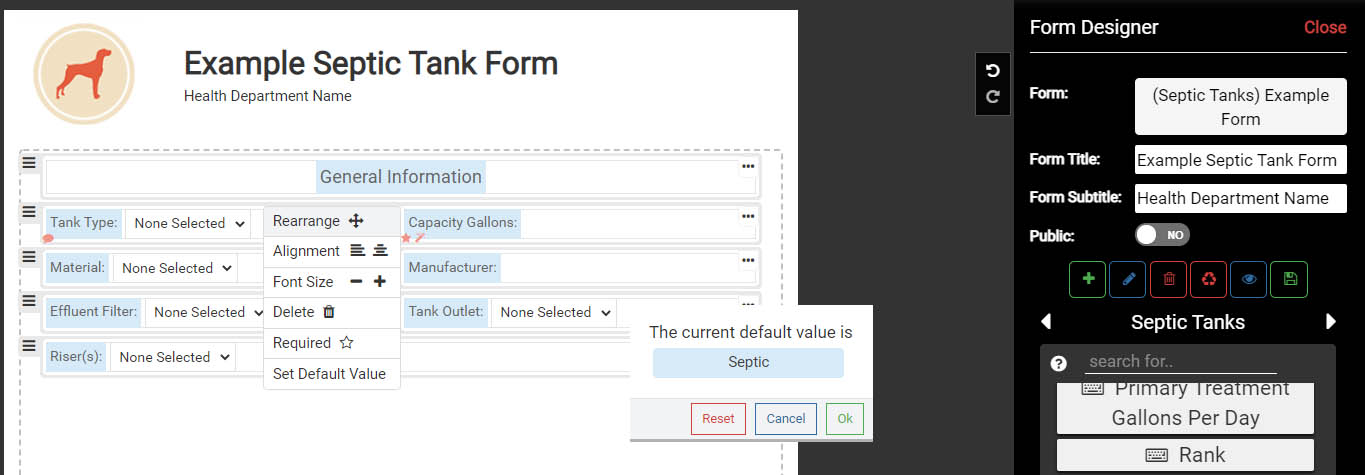Click the Reset button

click(x=718, y=419)
